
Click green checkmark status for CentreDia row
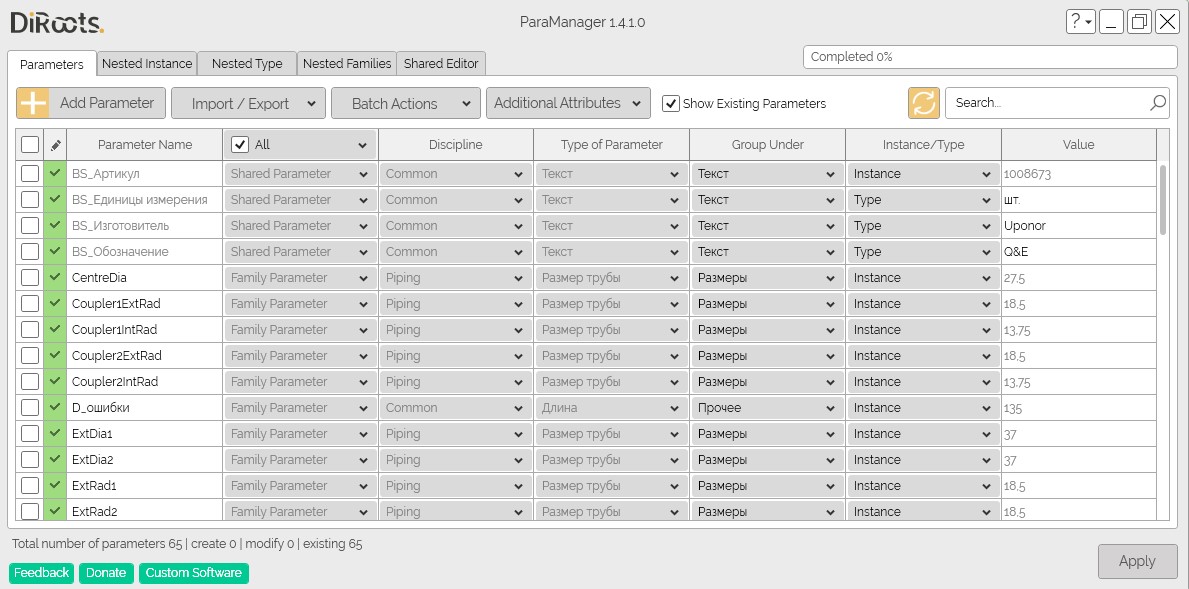click(x=55, y=278)
